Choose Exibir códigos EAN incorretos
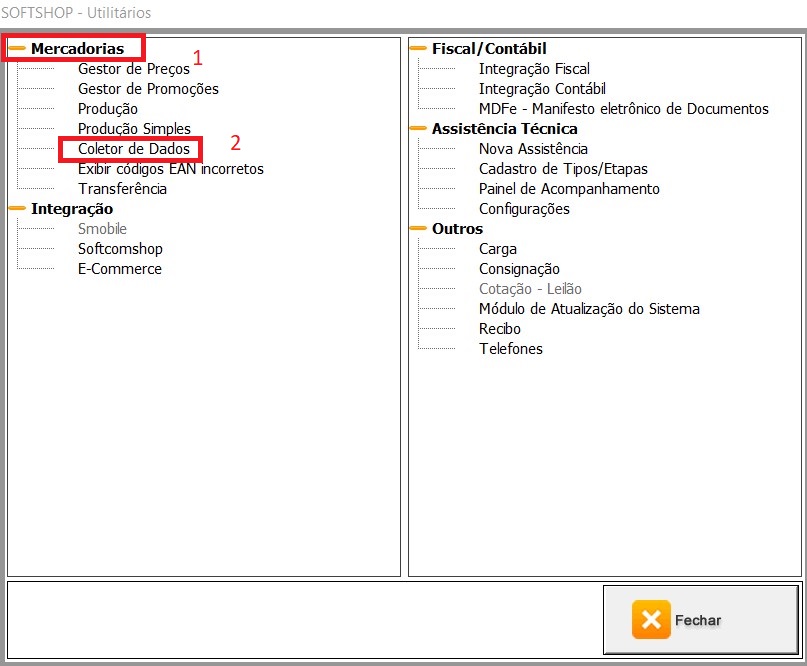 point(170,169)
